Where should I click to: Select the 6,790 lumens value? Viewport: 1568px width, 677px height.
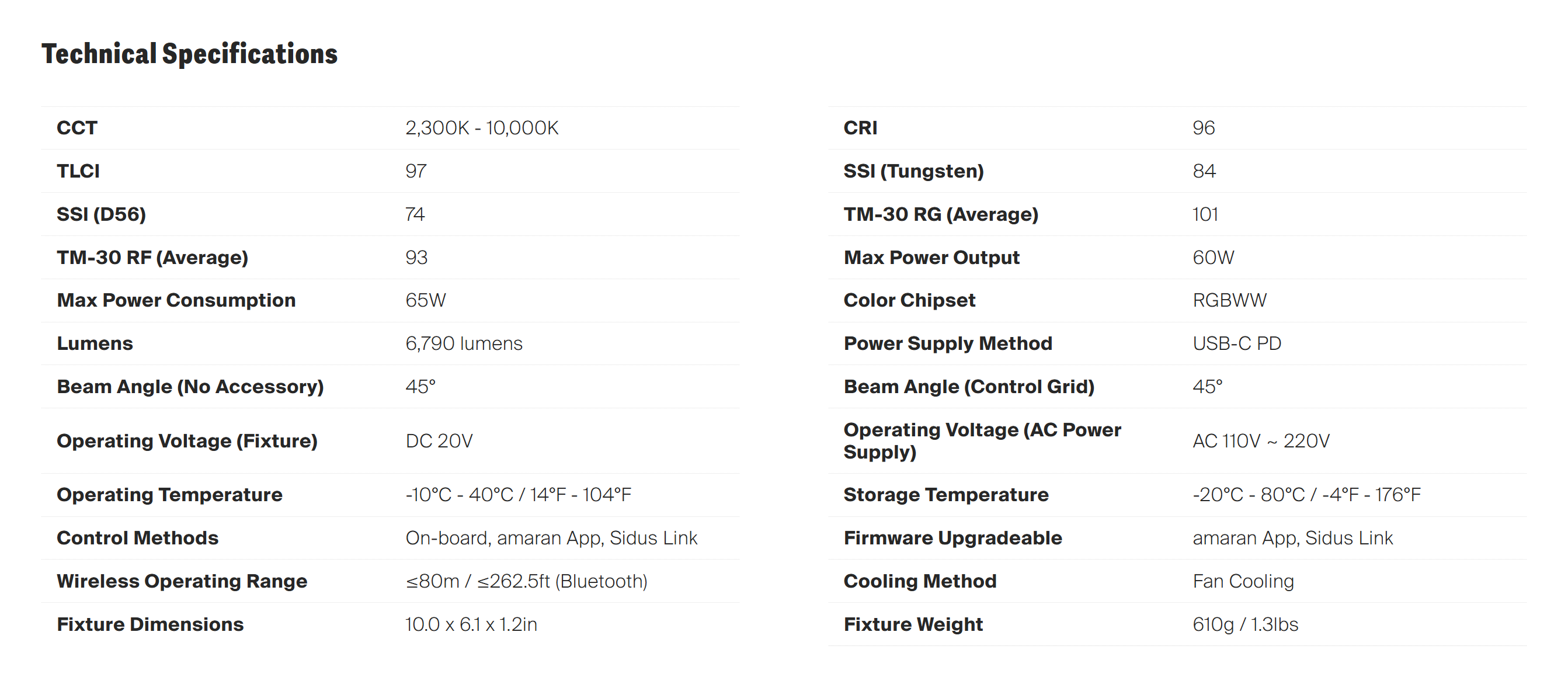coord(464,343)
